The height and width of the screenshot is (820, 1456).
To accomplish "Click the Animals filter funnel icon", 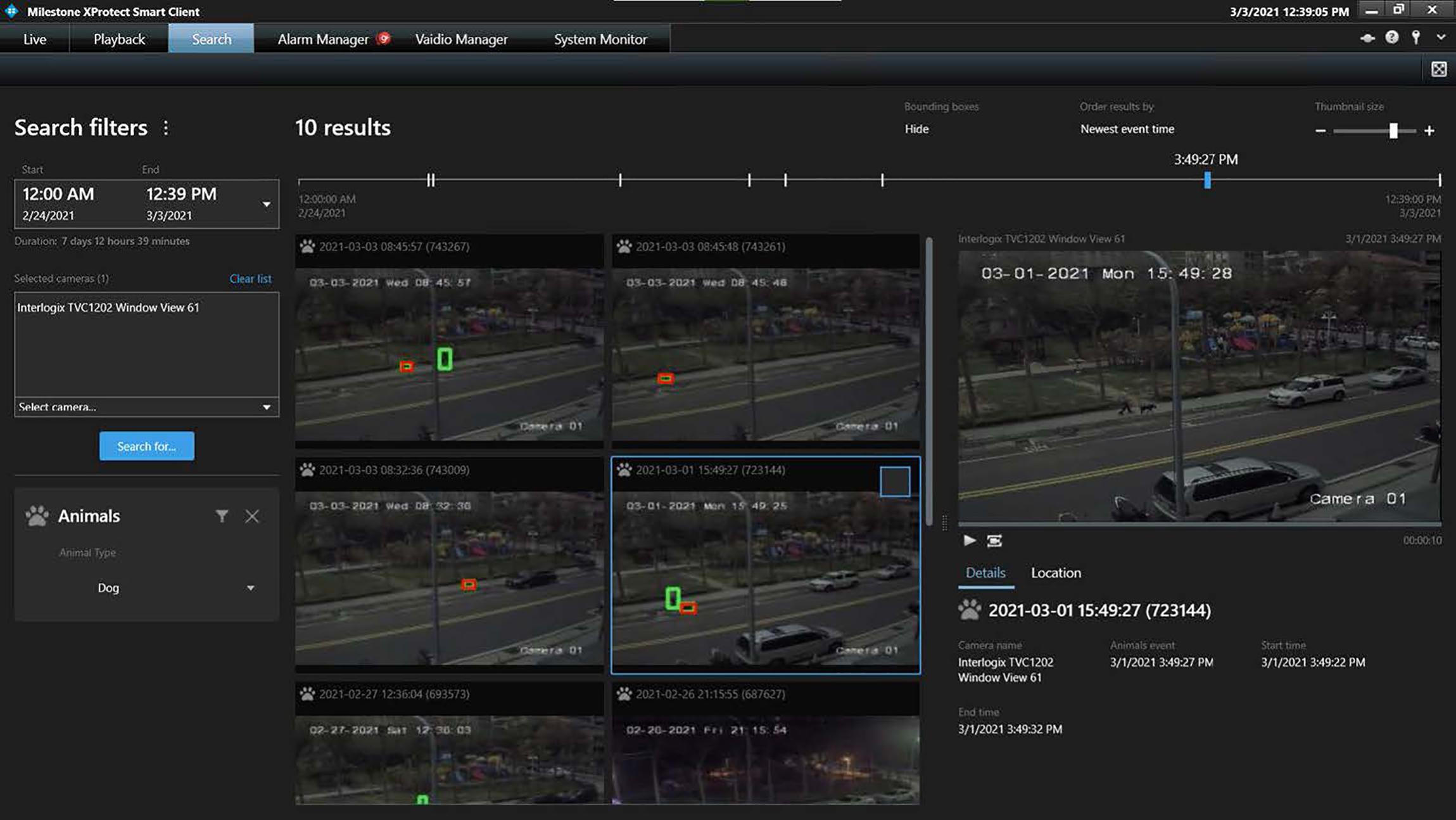I will [x=222, y=516].
